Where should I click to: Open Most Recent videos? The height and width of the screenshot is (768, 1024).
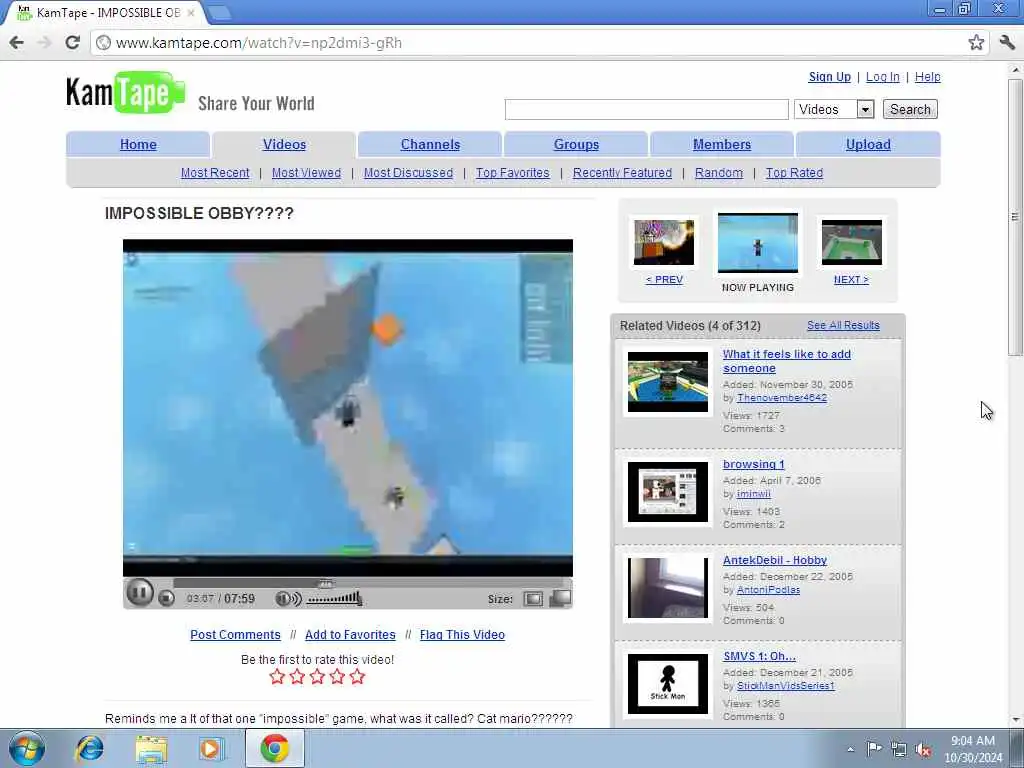click(215, 172)
